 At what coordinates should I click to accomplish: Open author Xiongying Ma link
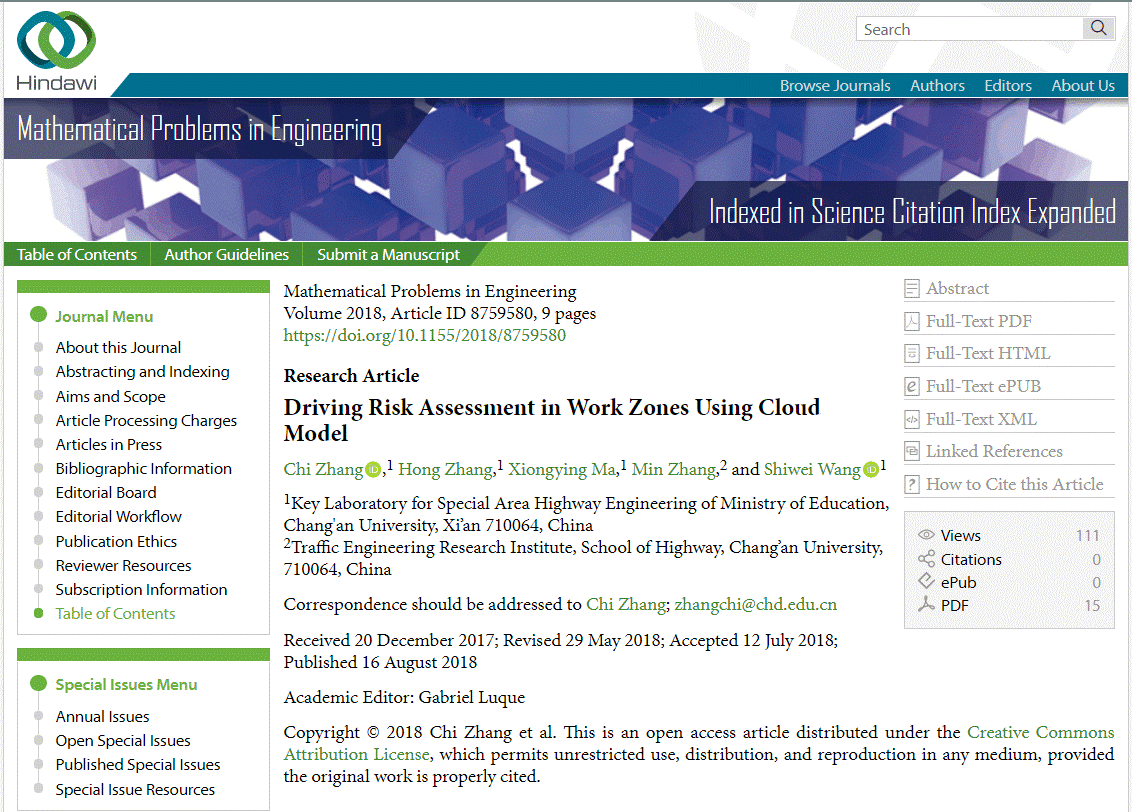(562, 469)
